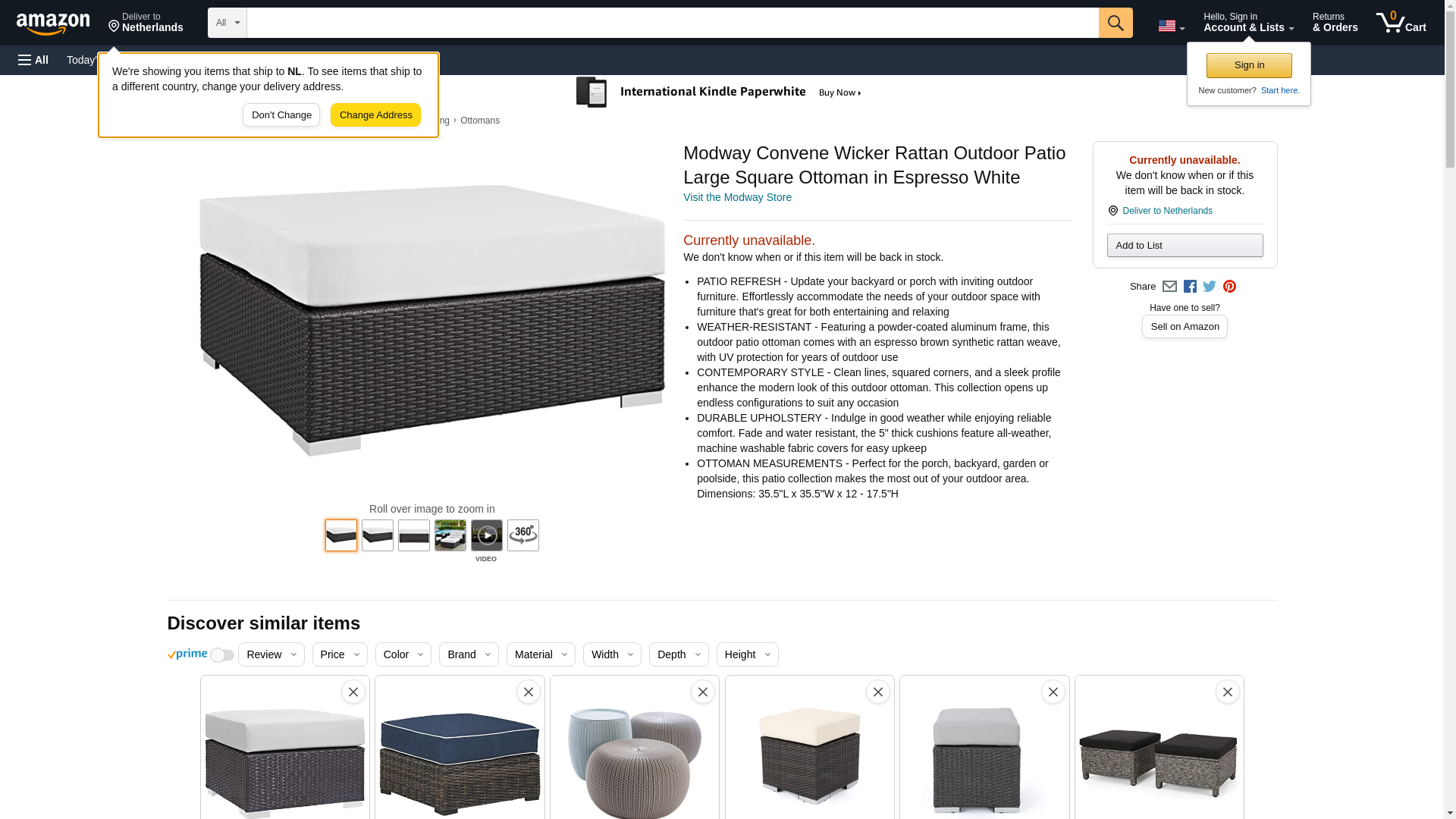Click the magnifier search button
This screenshot has height=819, width=1456.
(1116, 23)
